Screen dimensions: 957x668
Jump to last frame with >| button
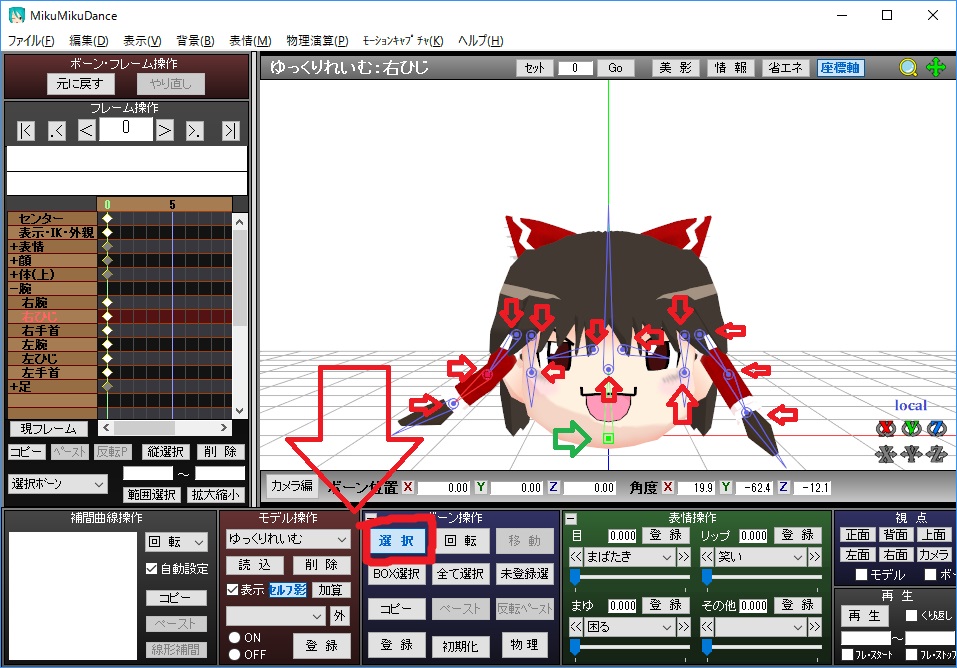coord(230,130)
